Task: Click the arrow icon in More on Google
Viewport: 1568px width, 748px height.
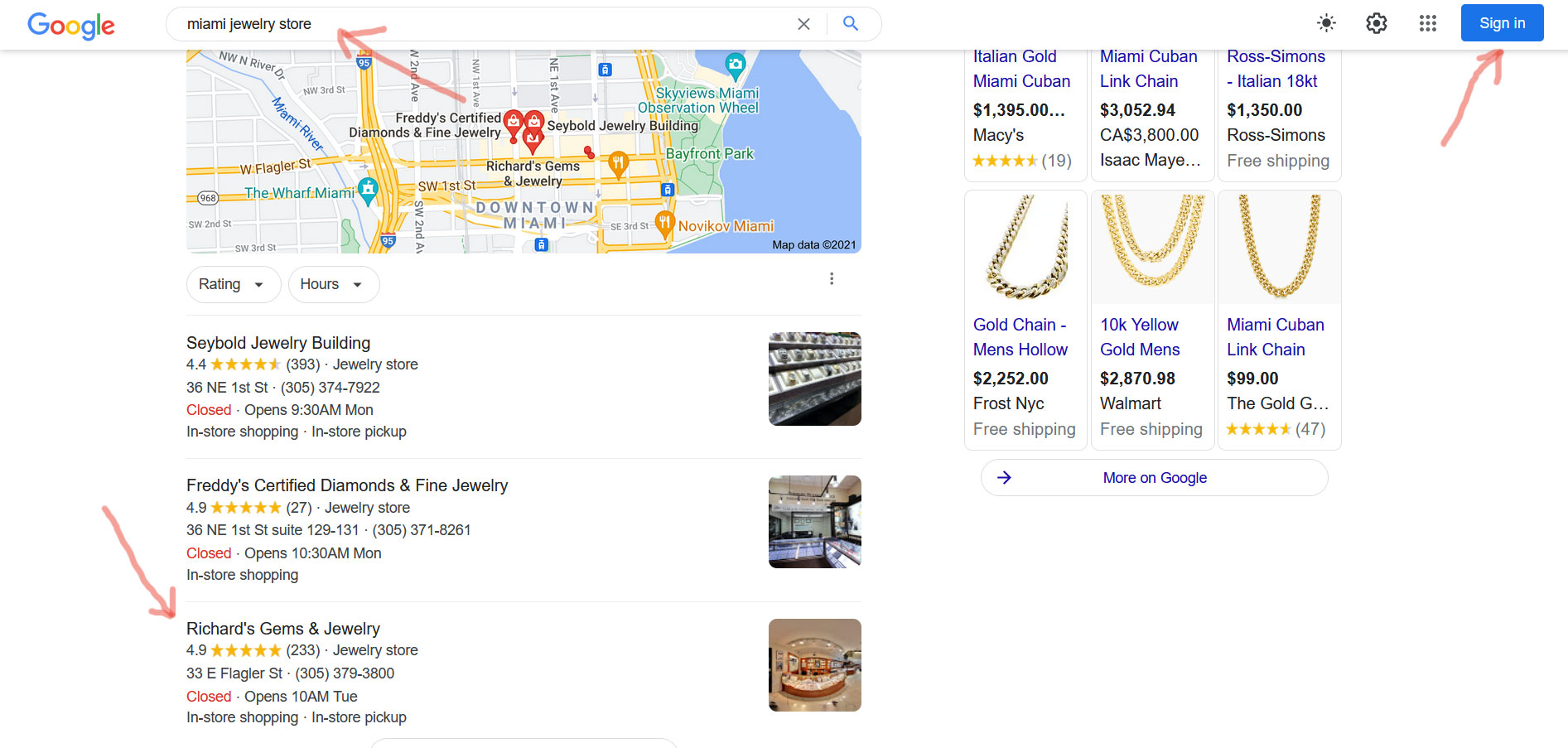Action: (x=1004, y=478)
